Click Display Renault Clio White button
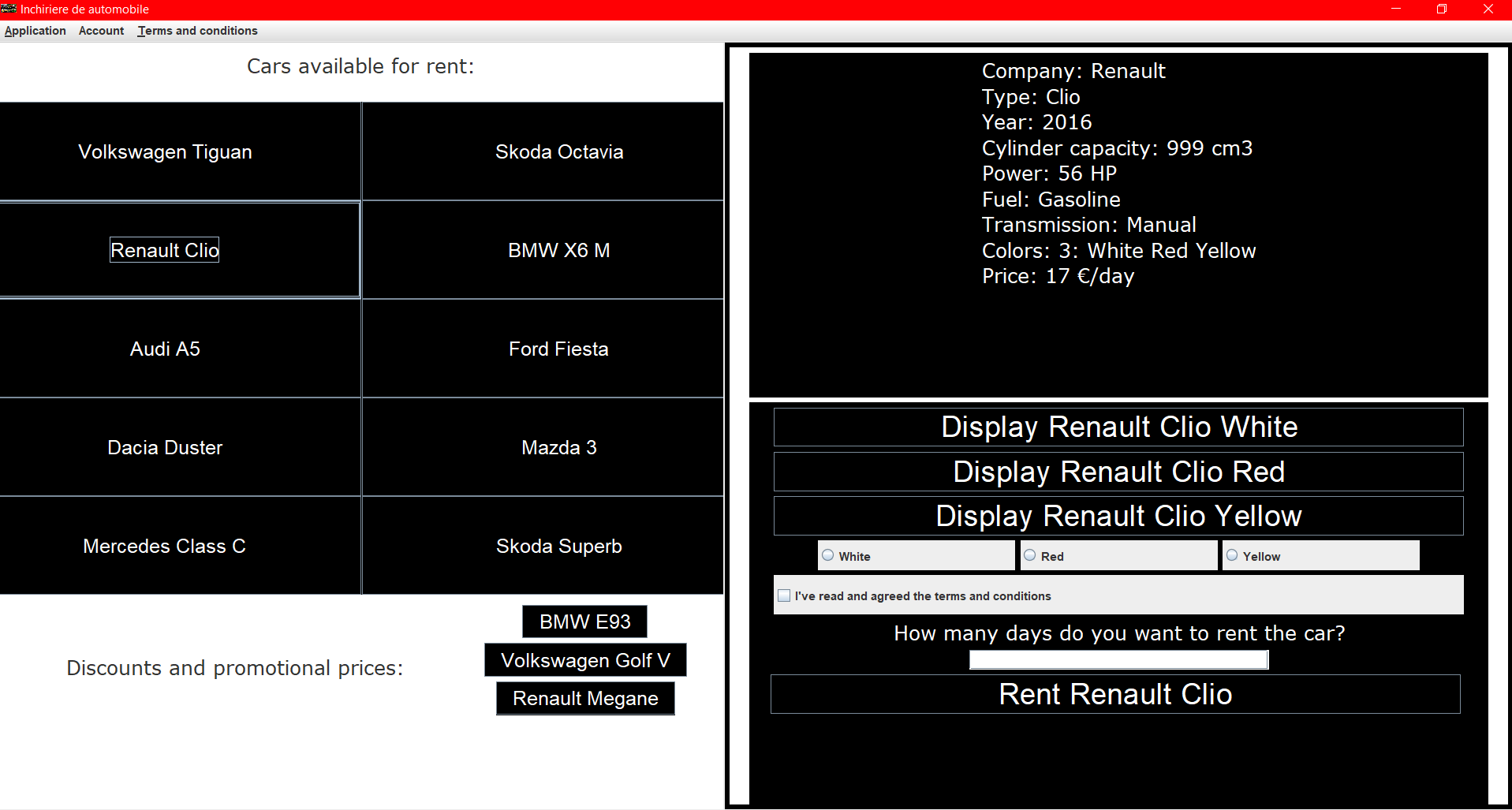The image size is (1512, 810). point(1118,427)
